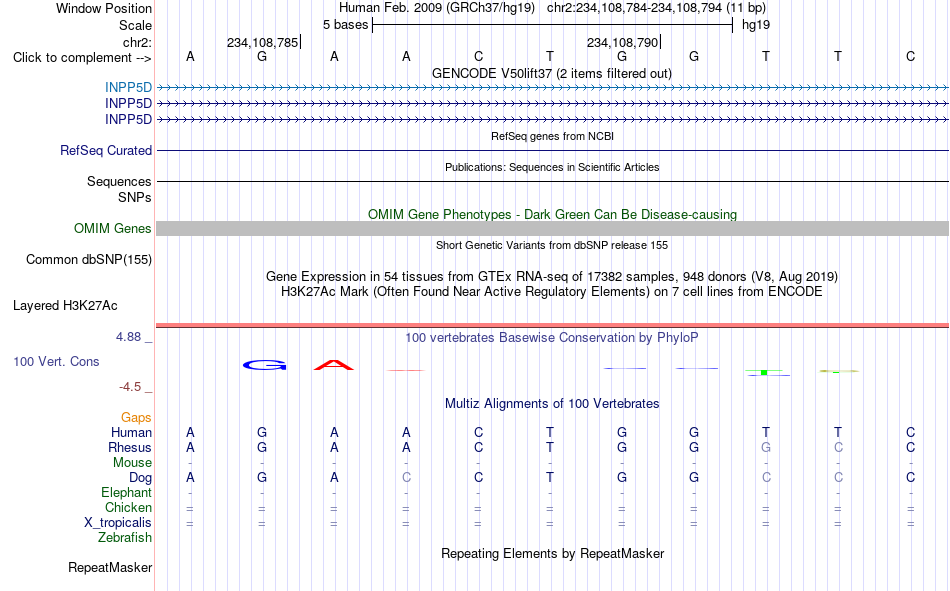Click the faded G in the Rhesus row
The image size is (950, 591).
tap(766, 447)
